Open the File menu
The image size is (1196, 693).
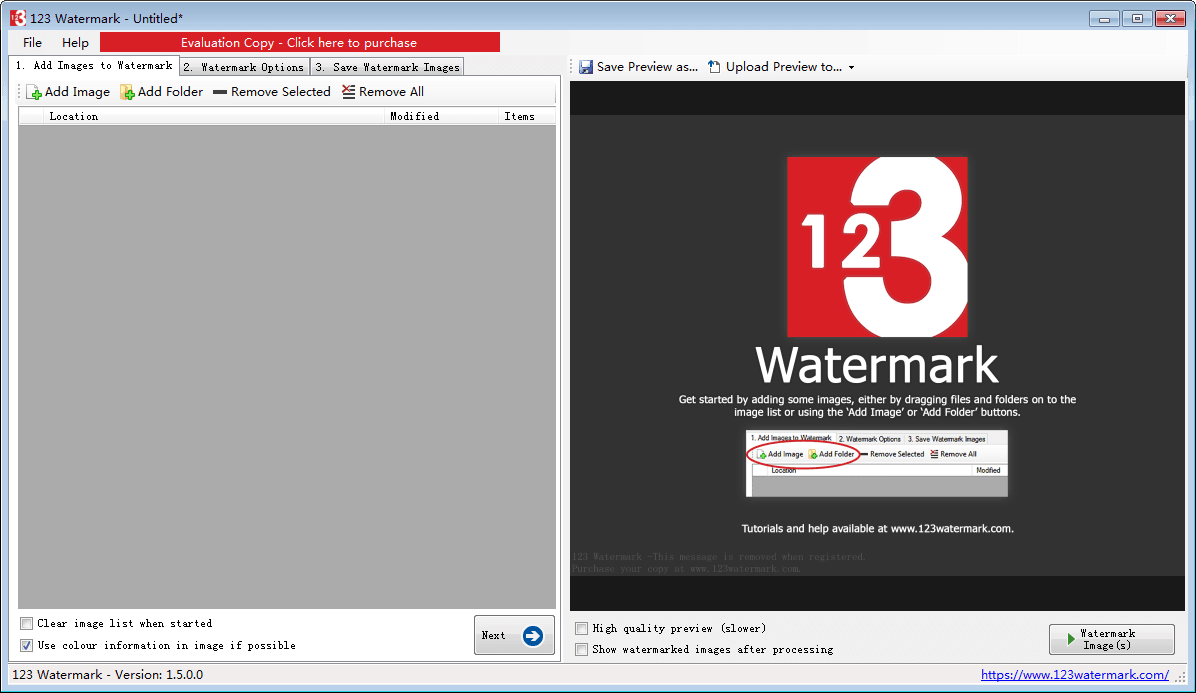pos(32,42)
